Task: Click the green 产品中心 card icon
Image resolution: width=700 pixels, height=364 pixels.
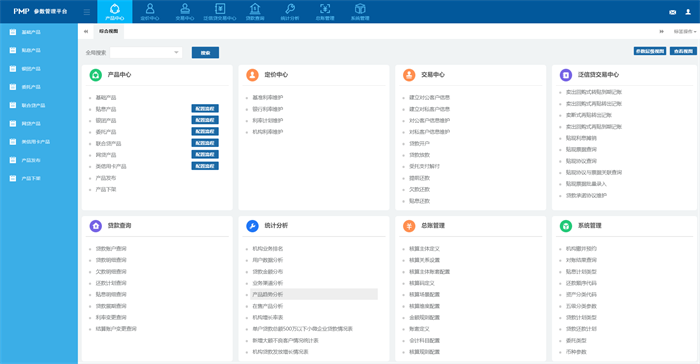Action: (96, 75)
